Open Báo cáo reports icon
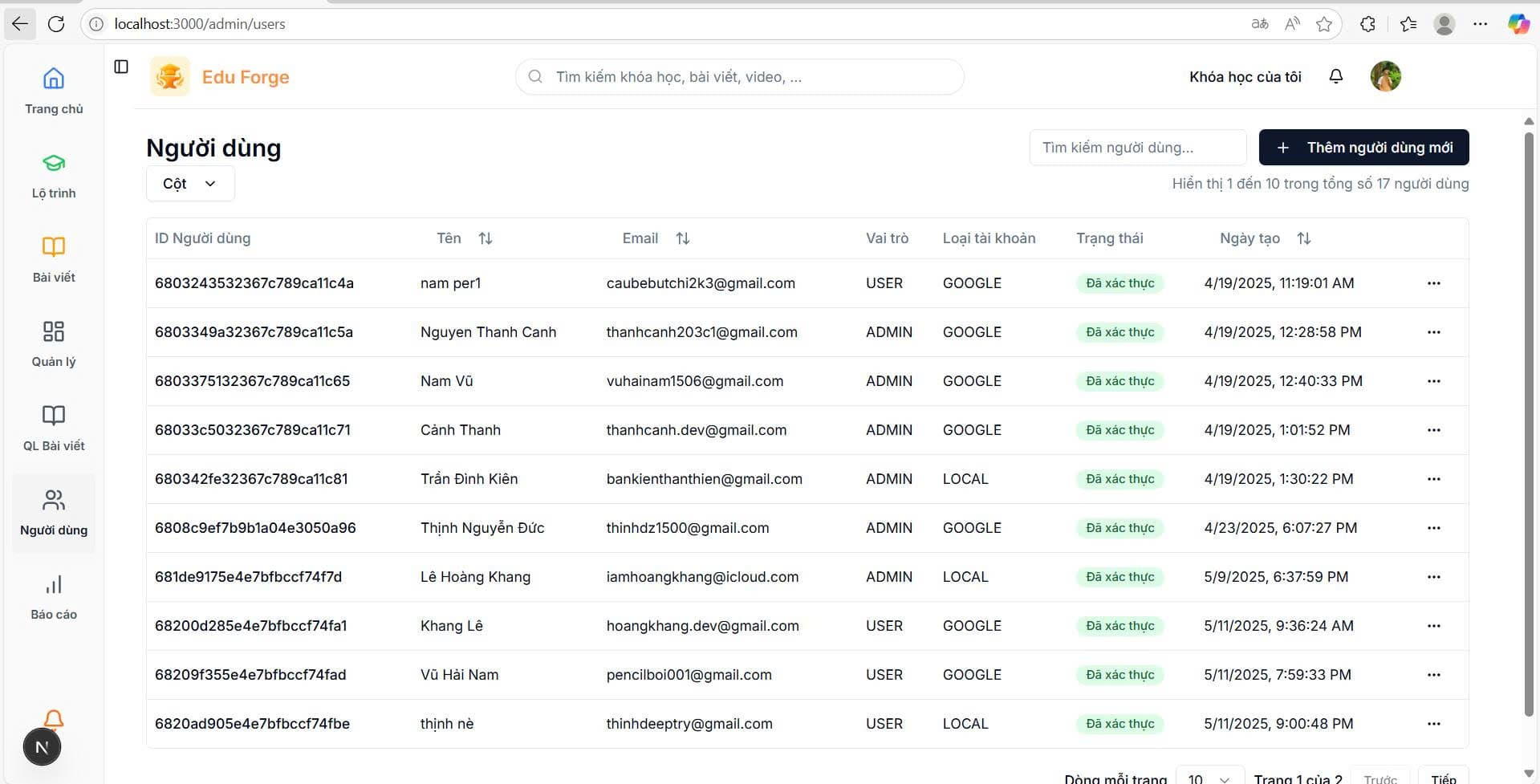 pyautogui.click(x=54, y=584)
